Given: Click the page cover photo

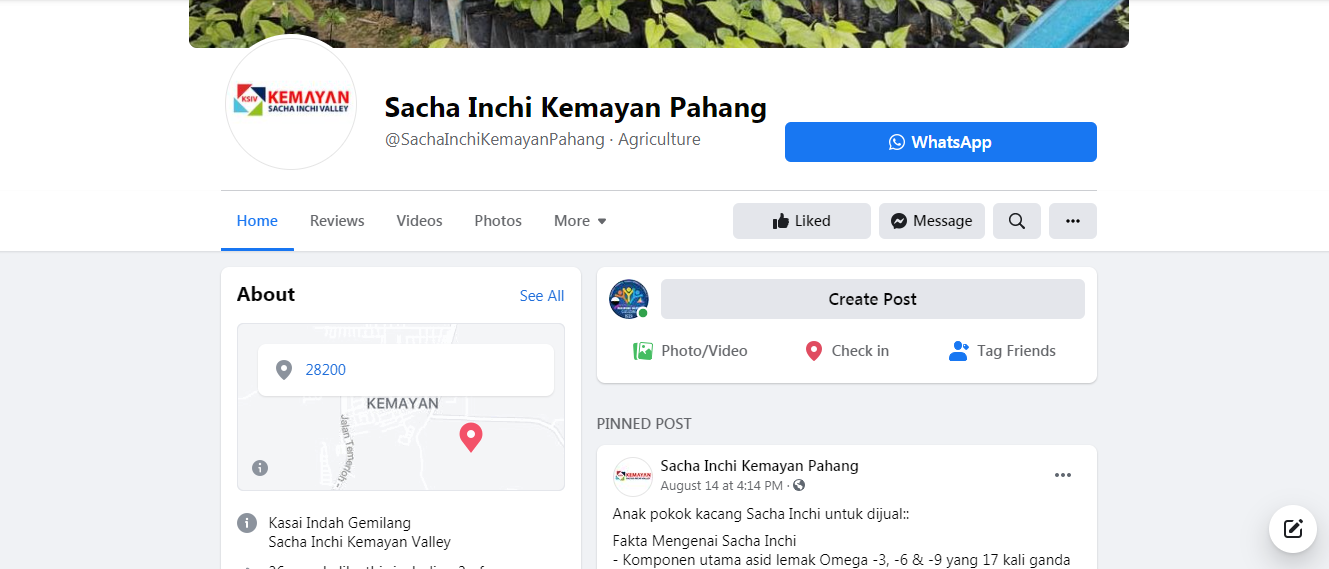Looking at the screenshot, I should (659, 24).
